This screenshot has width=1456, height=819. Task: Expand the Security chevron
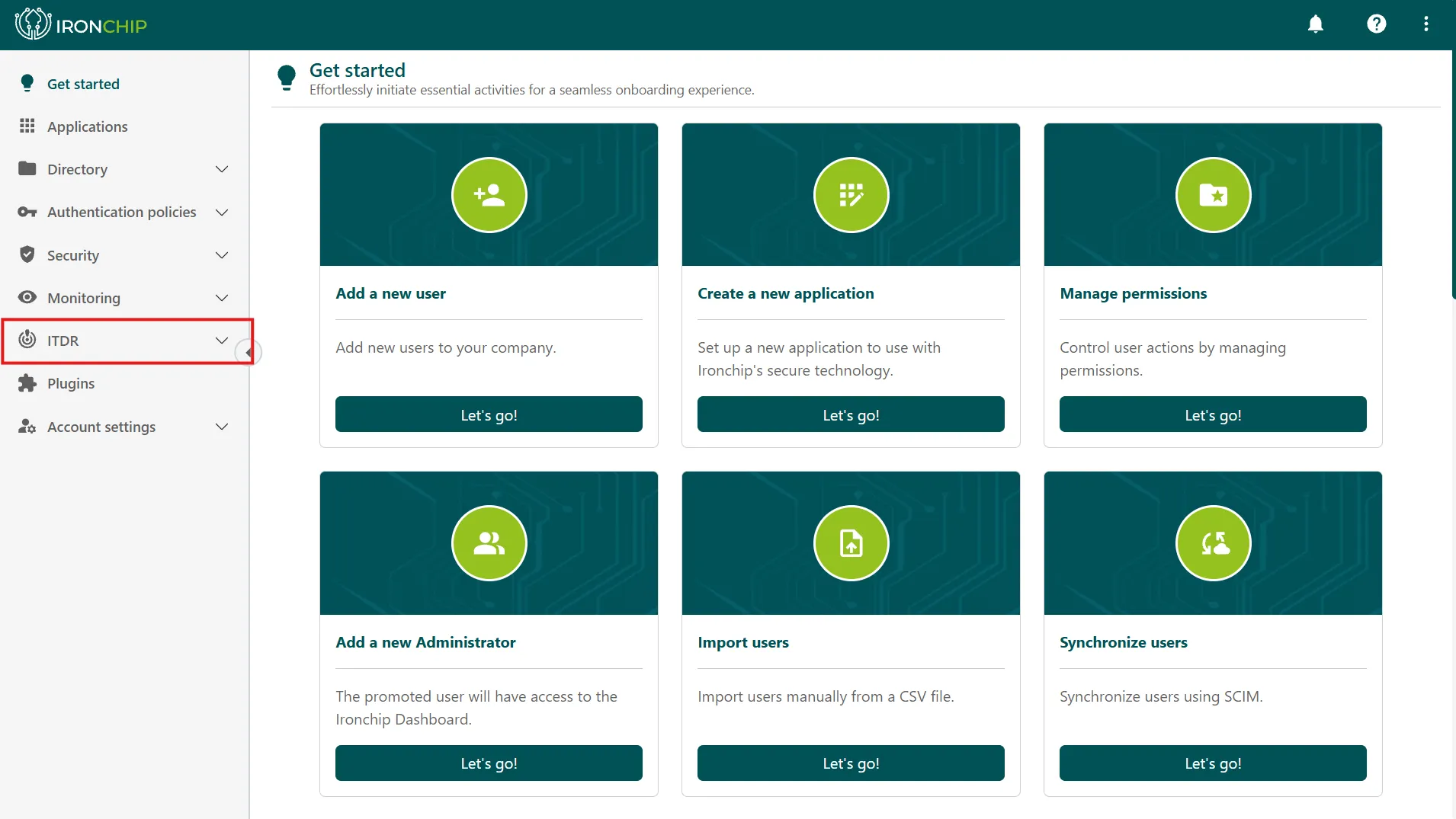pyautogui.click(x=222, y=254)
